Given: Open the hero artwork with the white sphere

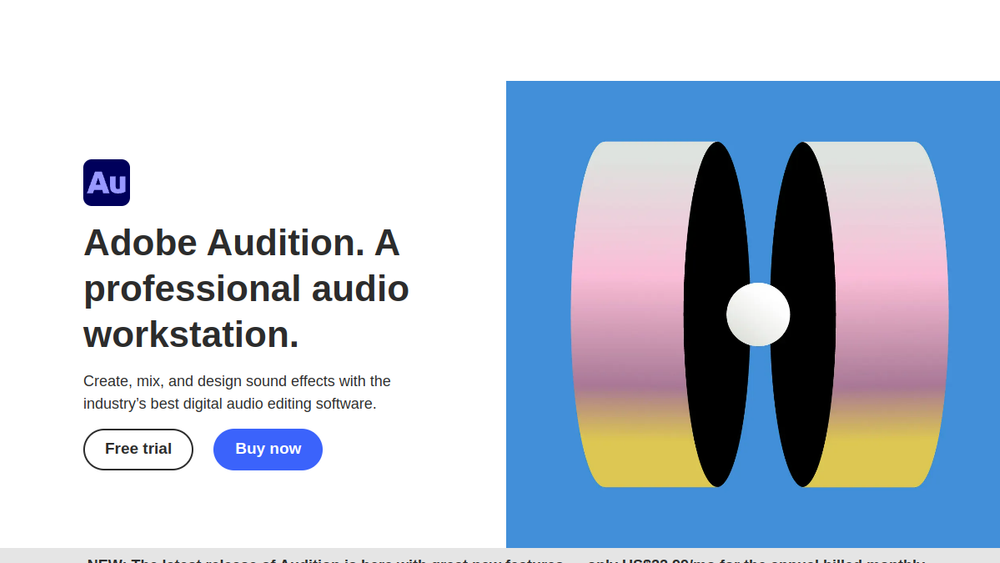Looking at the screenshot, I should click(753, 314).
